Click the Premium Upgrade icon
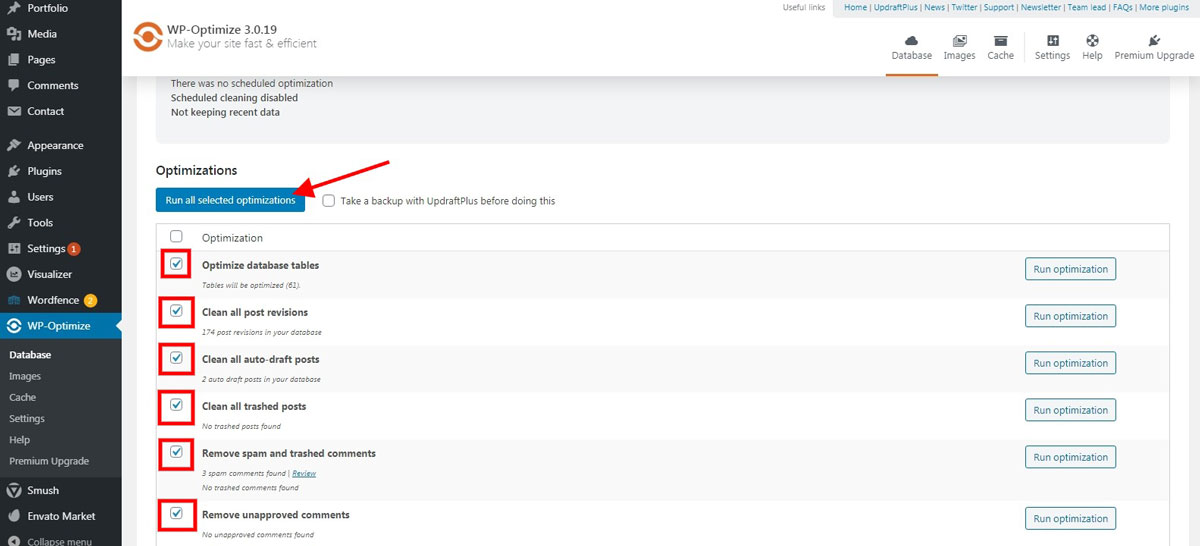Screen dimensions: 1200x546 click(x=1154, y=41)
